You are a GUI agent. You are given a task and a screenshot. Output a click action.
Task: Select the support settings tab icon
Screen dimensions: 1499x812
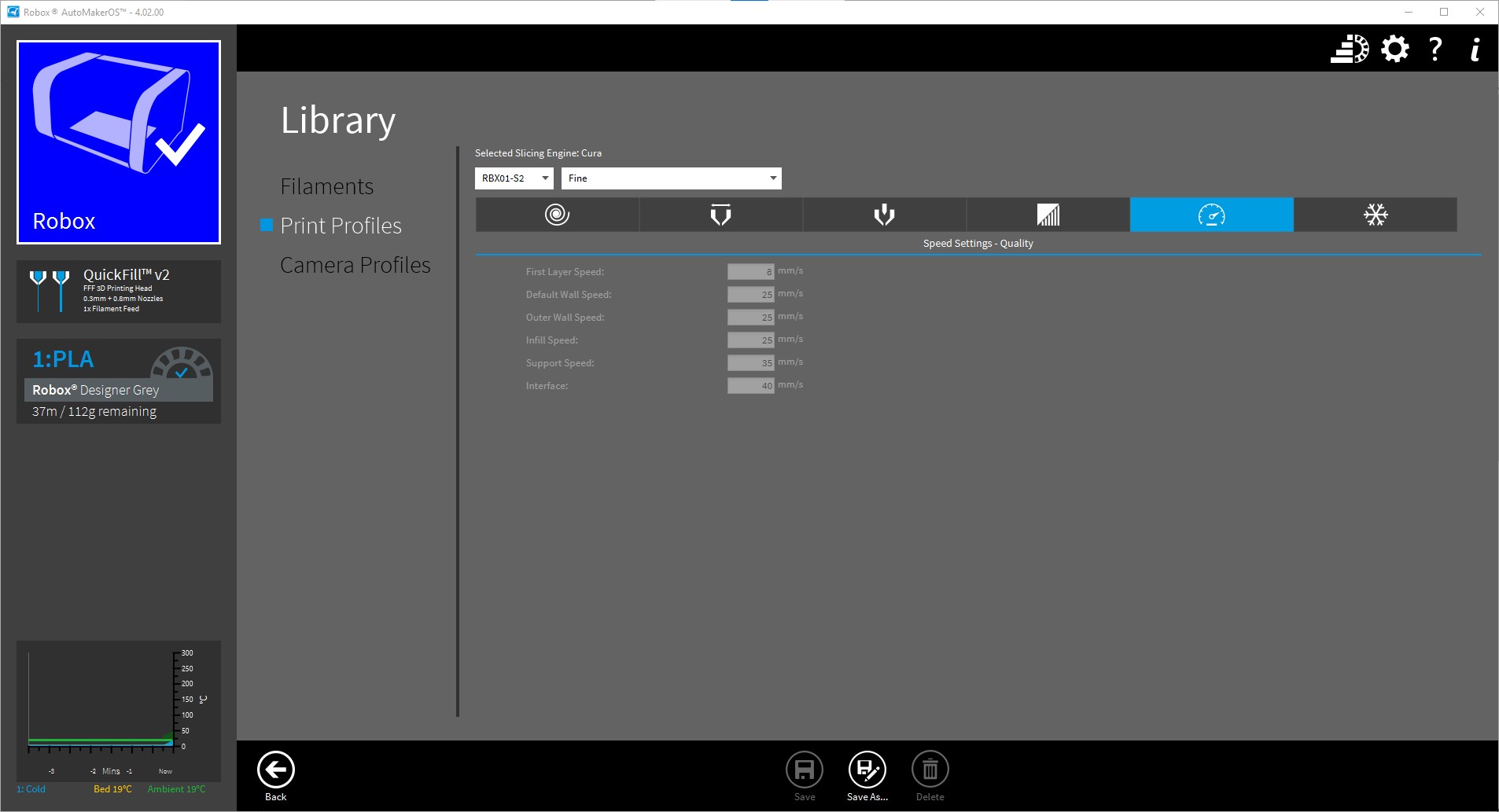884,215
